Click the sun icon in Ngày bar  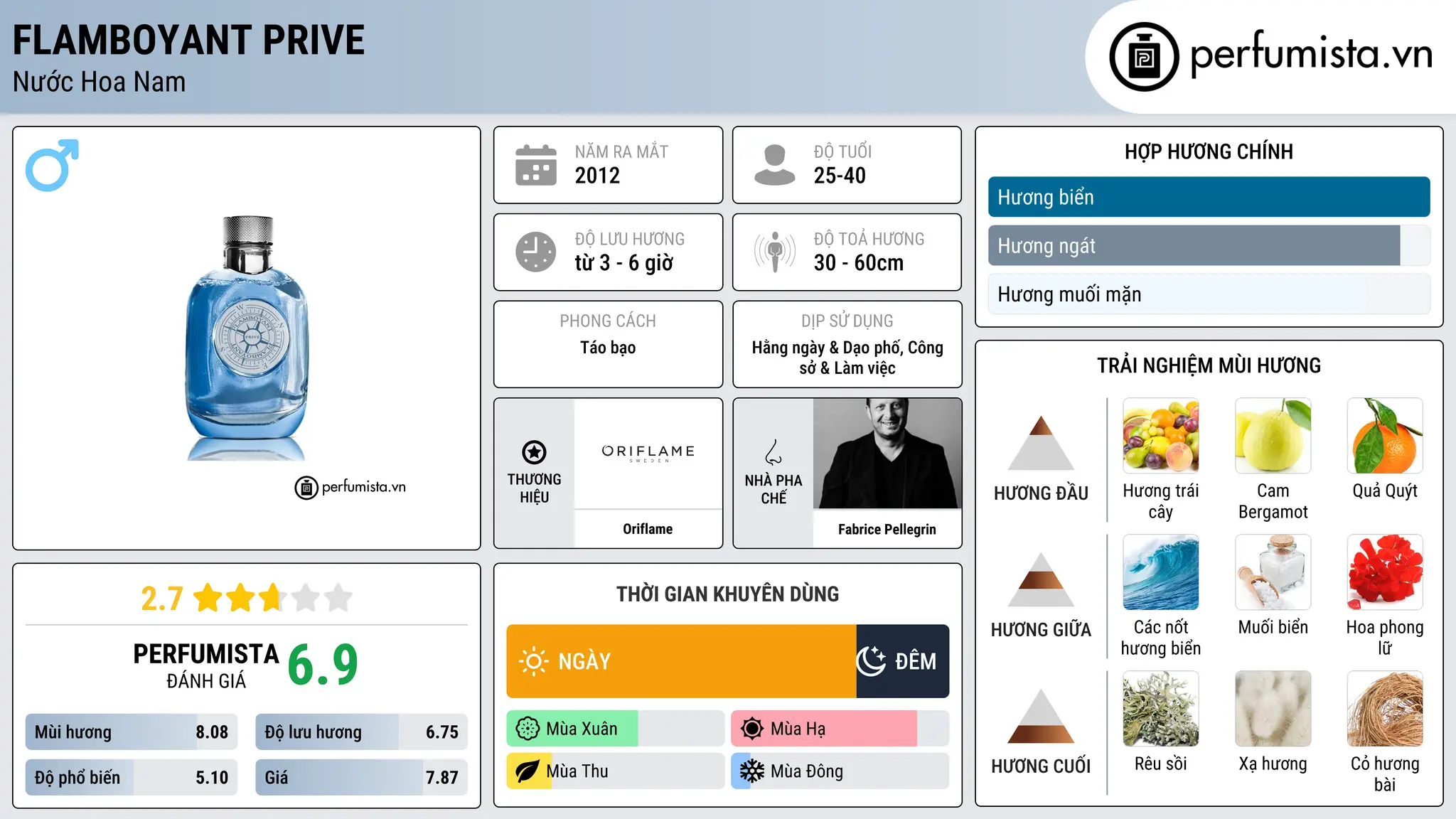(x=534, y=661)
